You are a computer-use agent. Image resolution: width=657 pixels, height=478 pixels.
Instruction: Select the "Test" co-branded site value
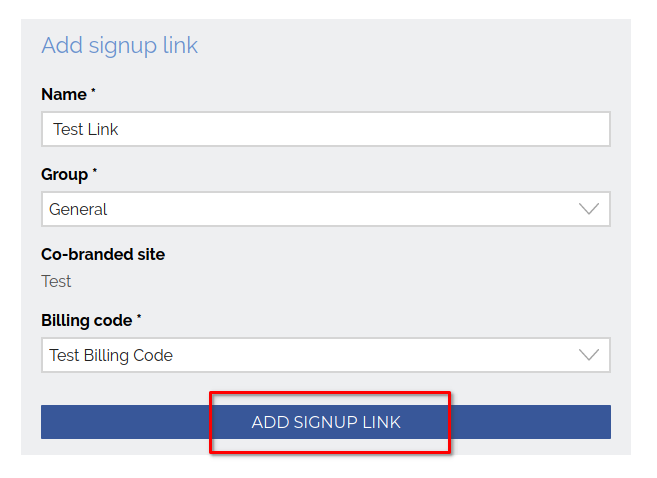56,281
